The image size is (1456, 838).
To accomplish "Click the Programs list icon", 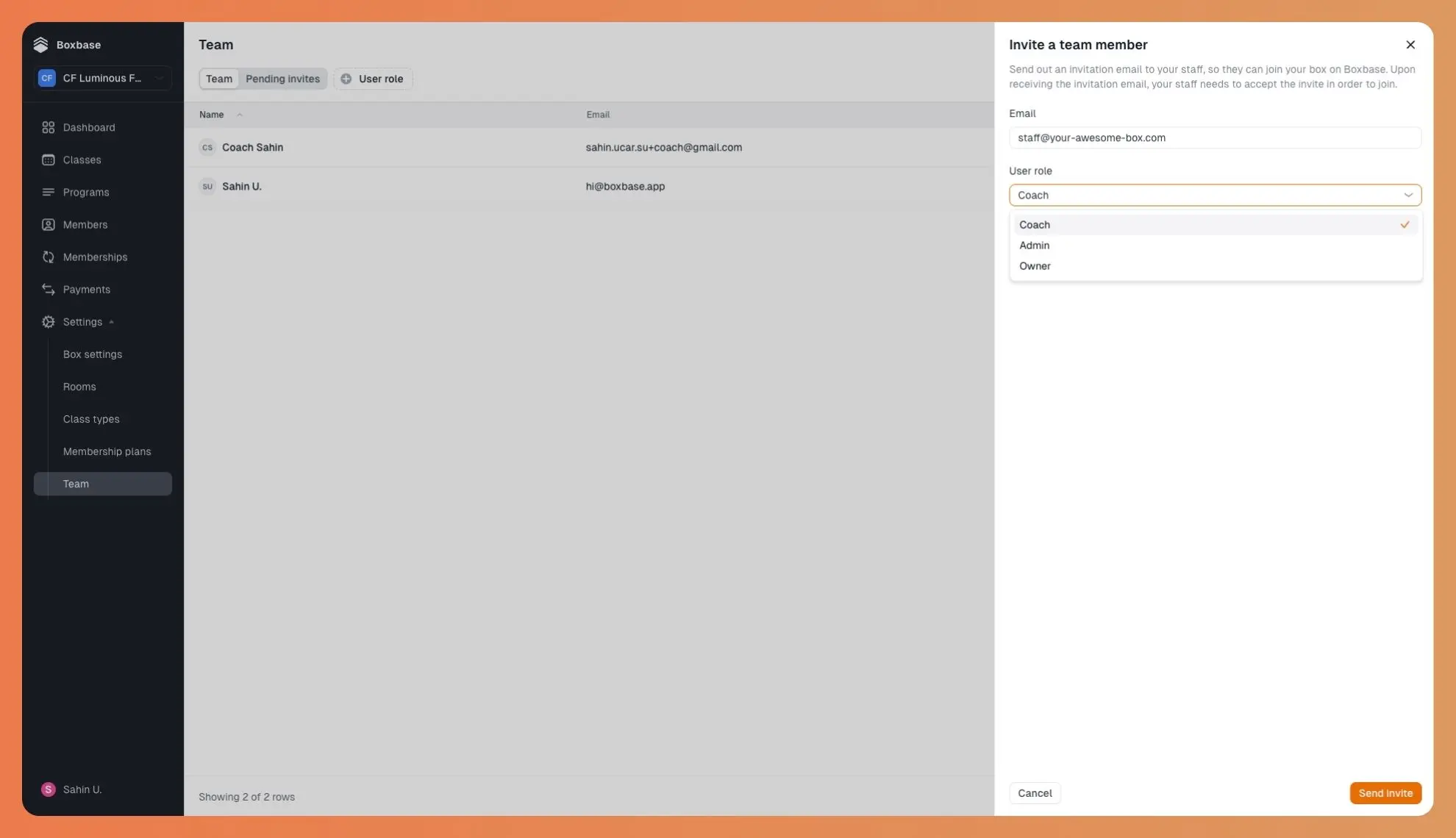I will coord(49,192).
